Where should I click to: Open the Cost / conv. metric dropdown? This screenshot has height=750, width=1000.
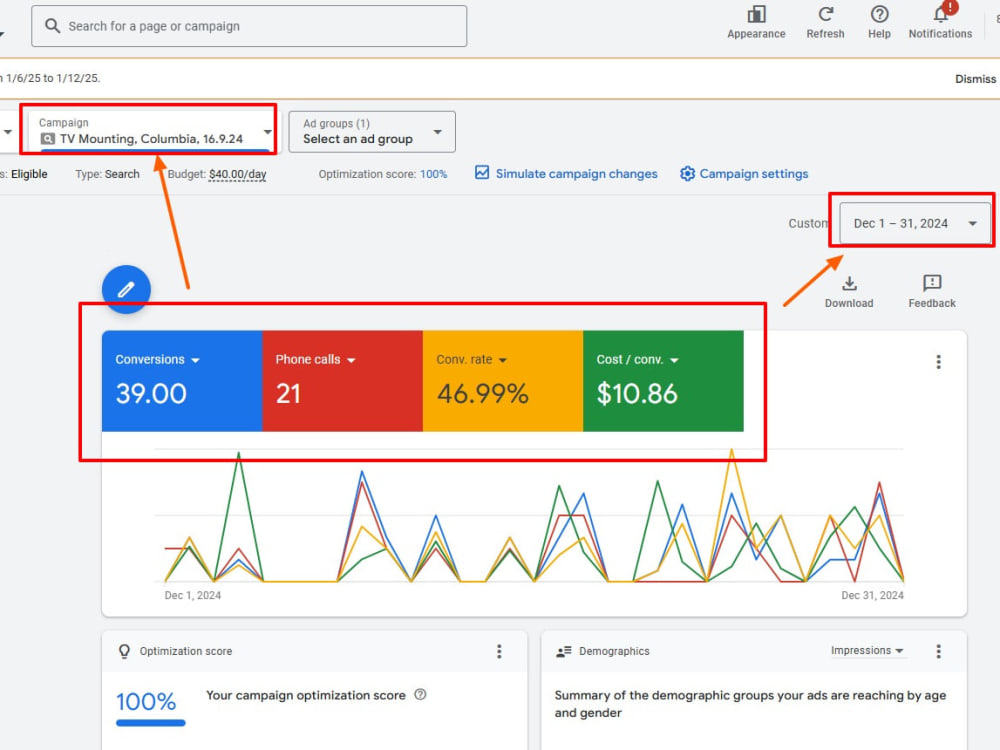click(x=637, y=360)
